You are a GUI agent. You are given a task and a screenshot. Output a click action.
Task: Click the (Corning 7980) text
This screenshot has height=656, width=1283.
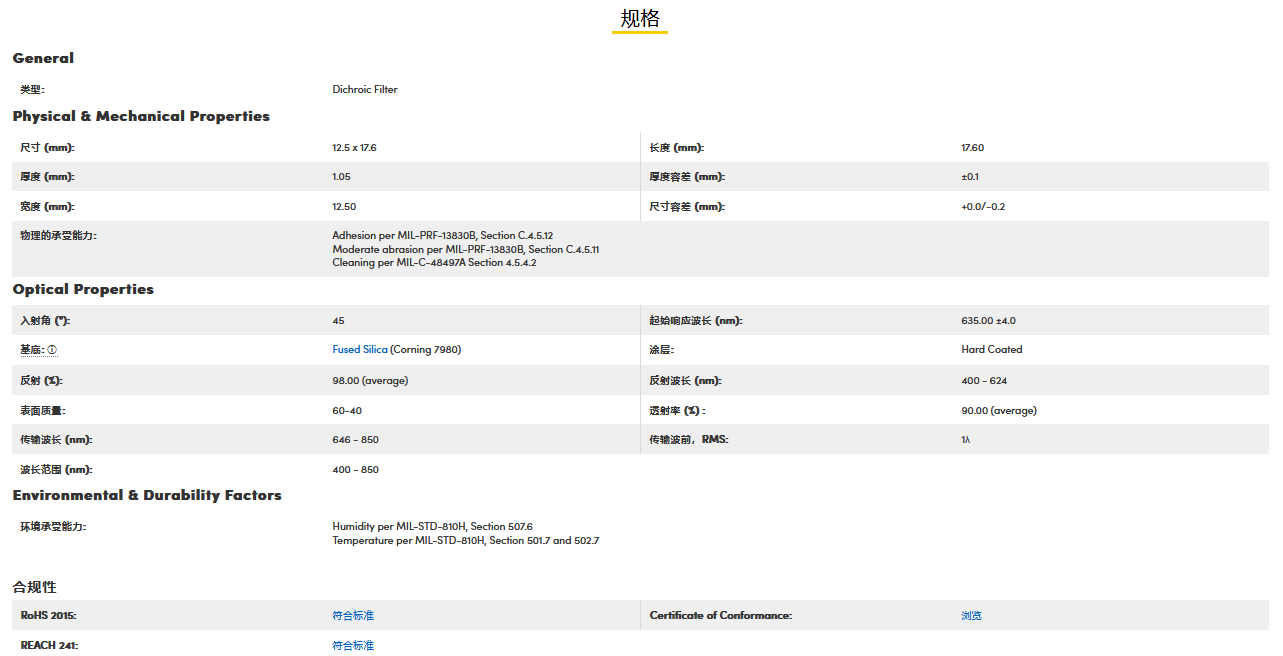click(426, 350)
